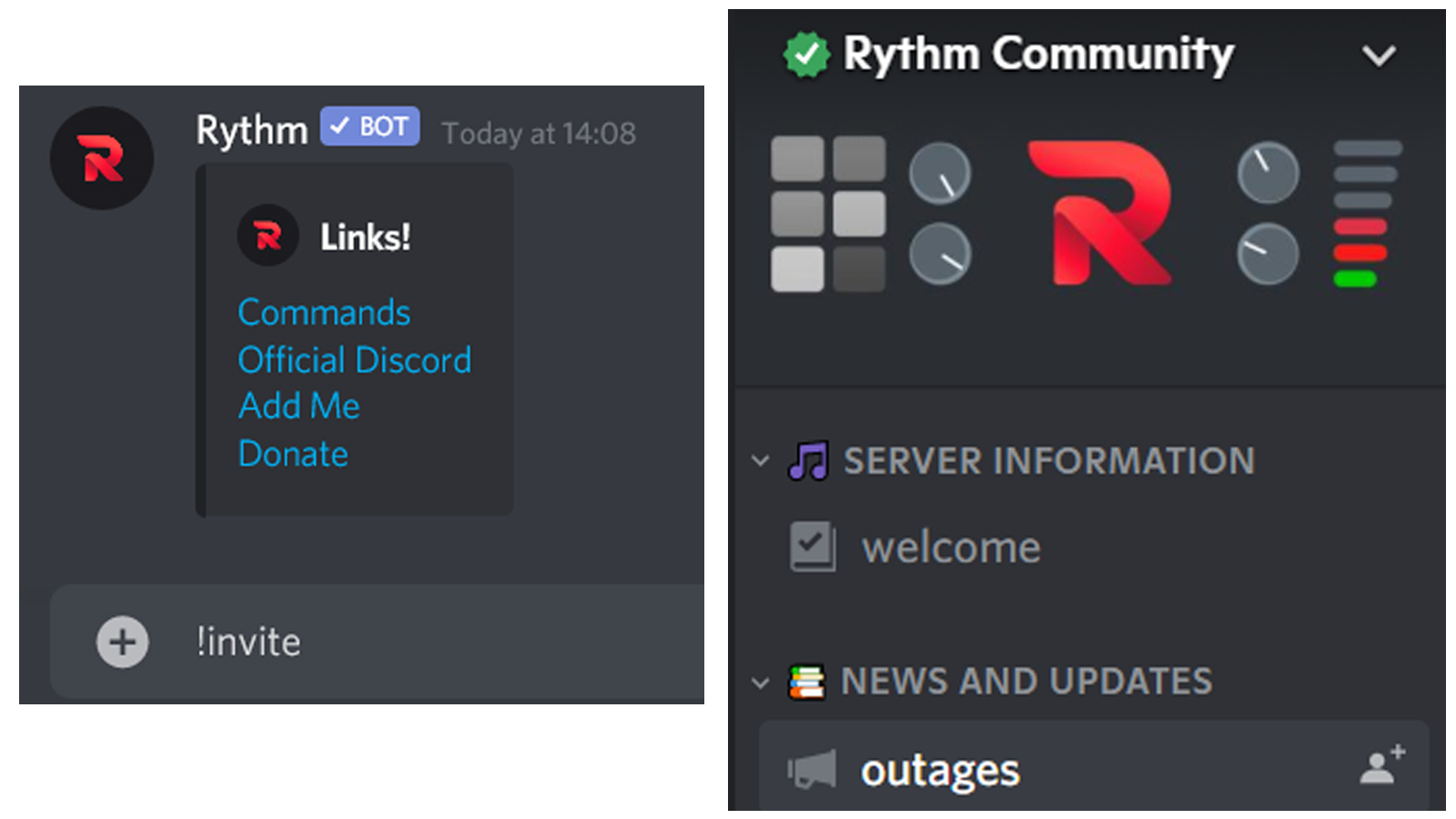Click the books icon by NEWS AND UPDATES

click(806, 682)
